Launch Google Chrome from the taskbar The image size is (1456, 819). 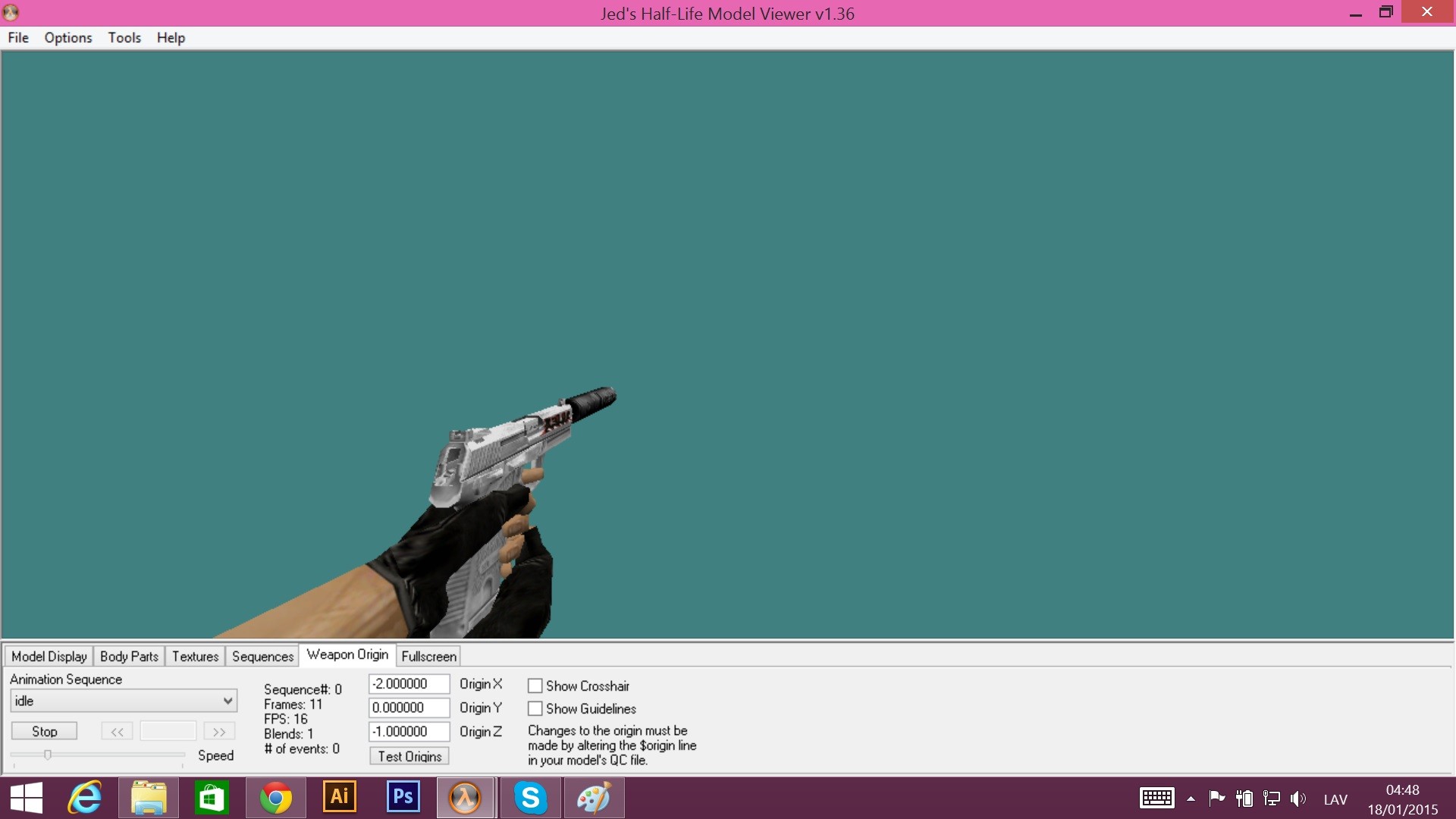point(275,798)
